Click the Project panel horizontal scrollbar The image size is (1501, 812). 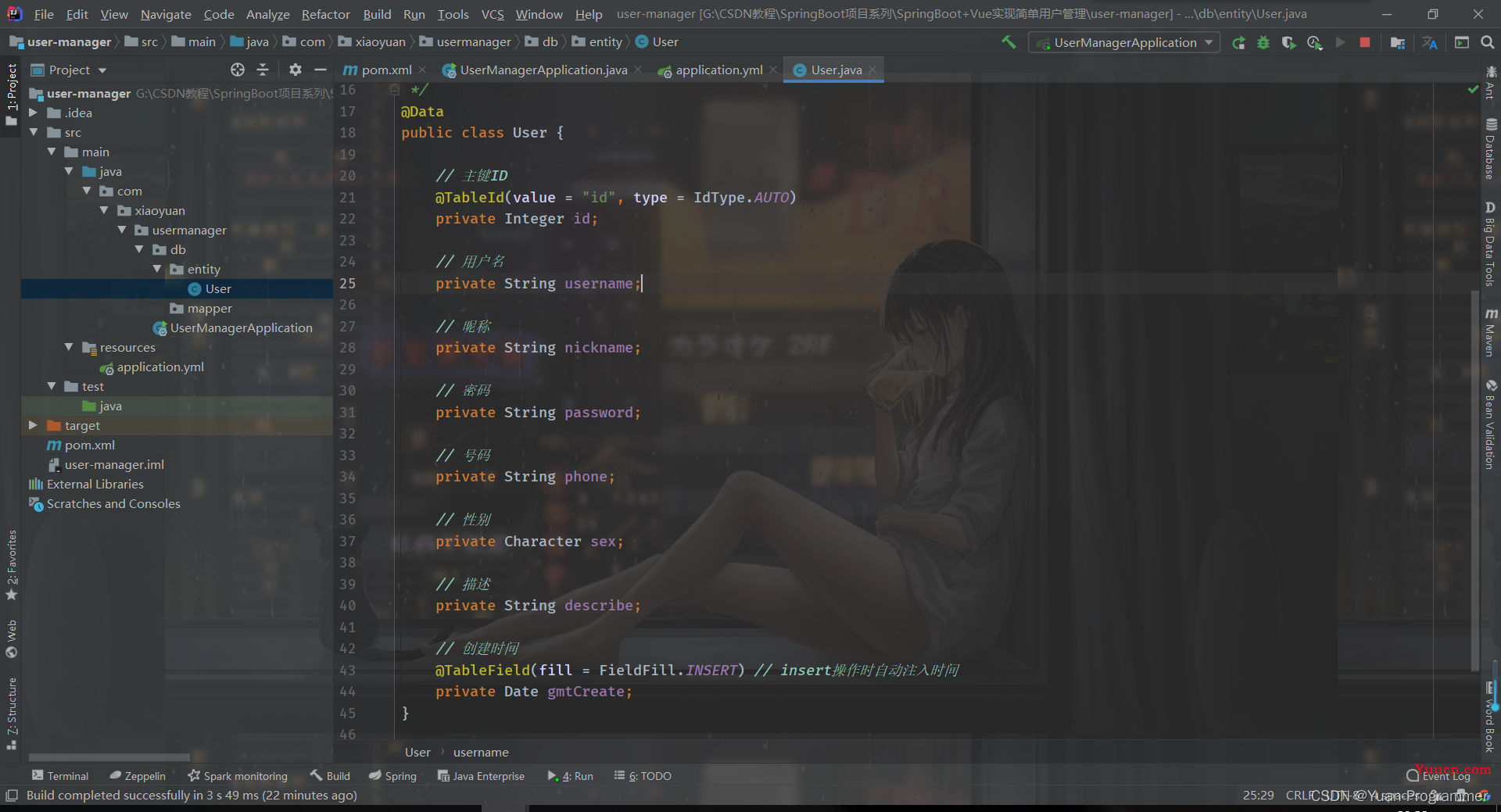(109, 757)
